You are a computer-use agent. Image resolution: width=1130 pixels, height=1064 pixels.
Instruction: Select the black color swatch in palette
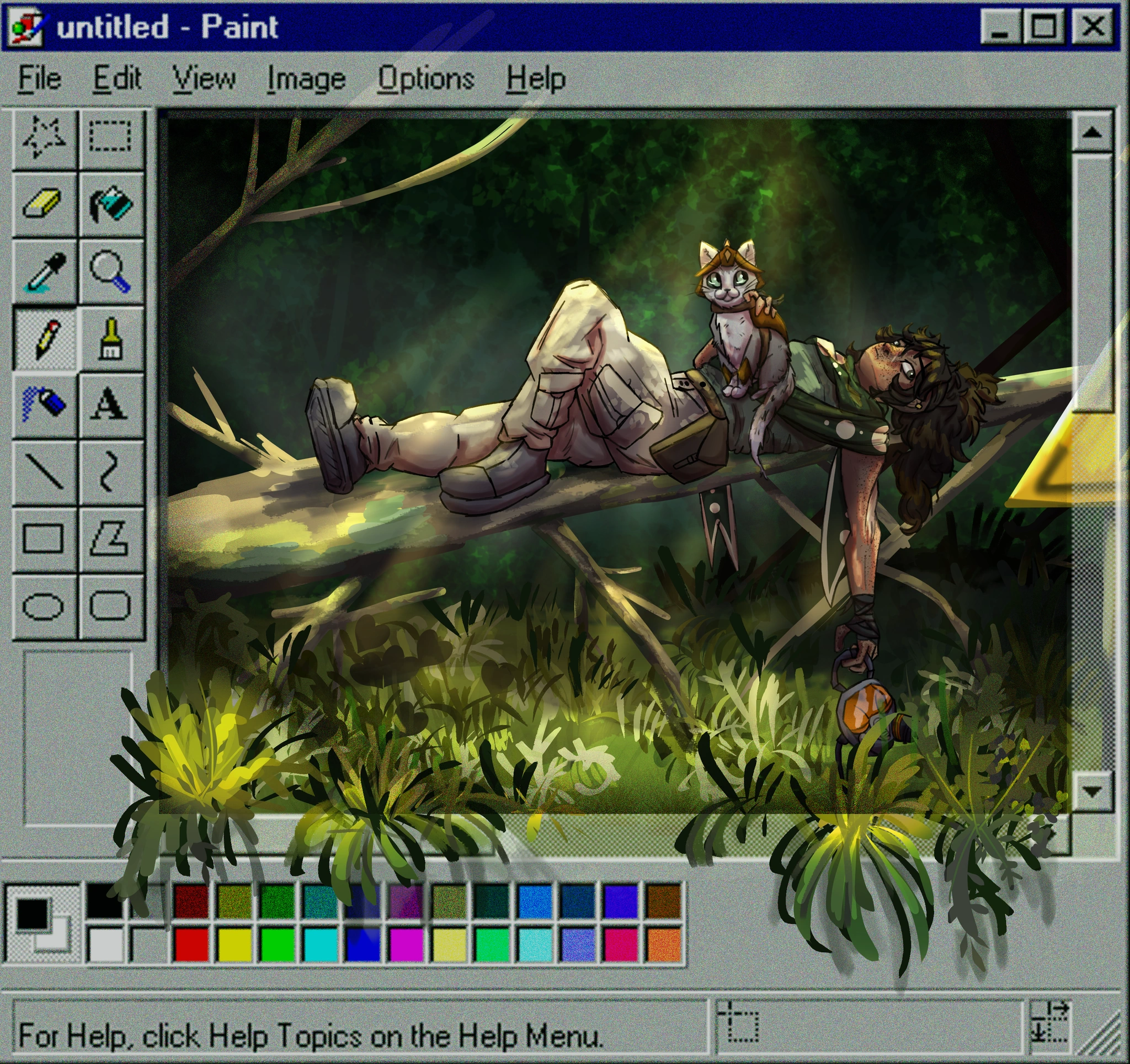click(x=105, y=901)
